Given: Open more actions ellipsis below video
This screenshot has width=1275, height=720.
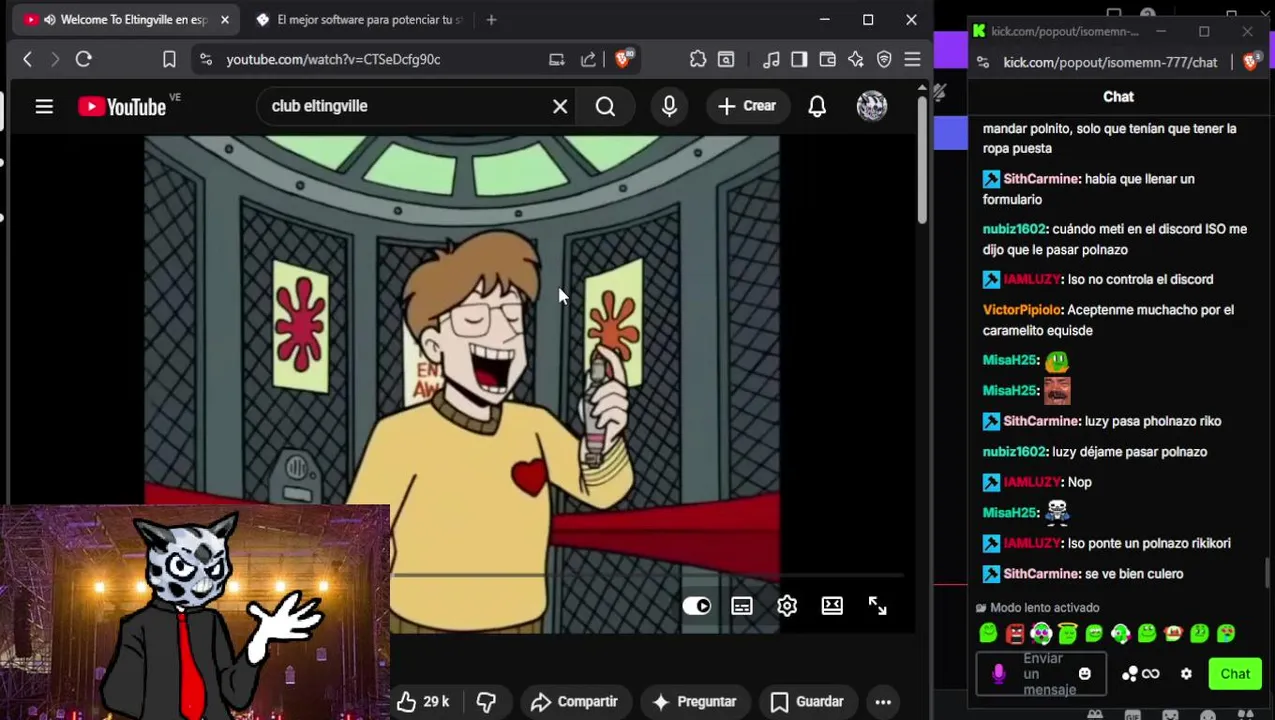Looking at the screenshot, I should tap(883, 702).
